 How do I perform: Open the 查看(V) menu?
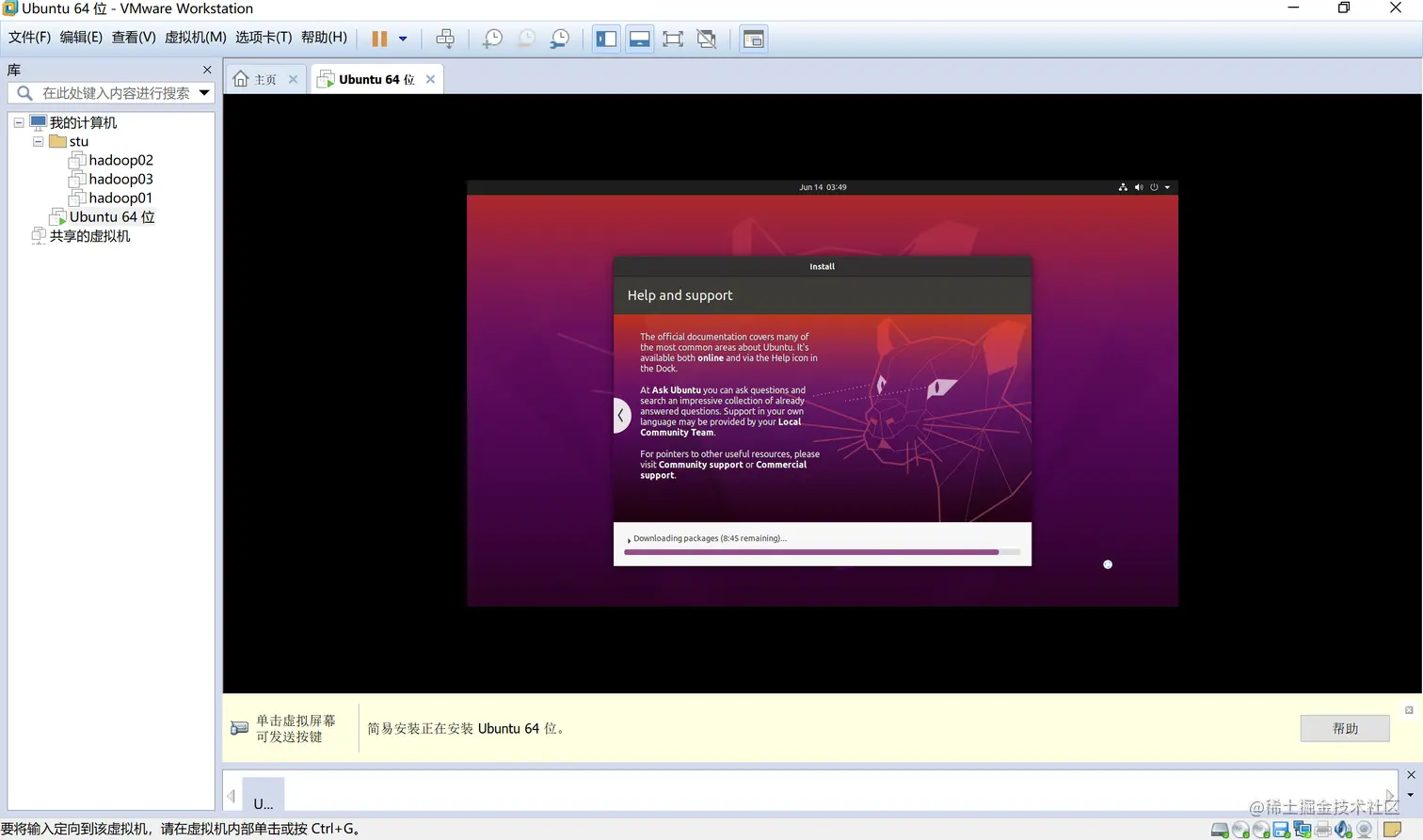pyautogui.click(x=134, y=38)
